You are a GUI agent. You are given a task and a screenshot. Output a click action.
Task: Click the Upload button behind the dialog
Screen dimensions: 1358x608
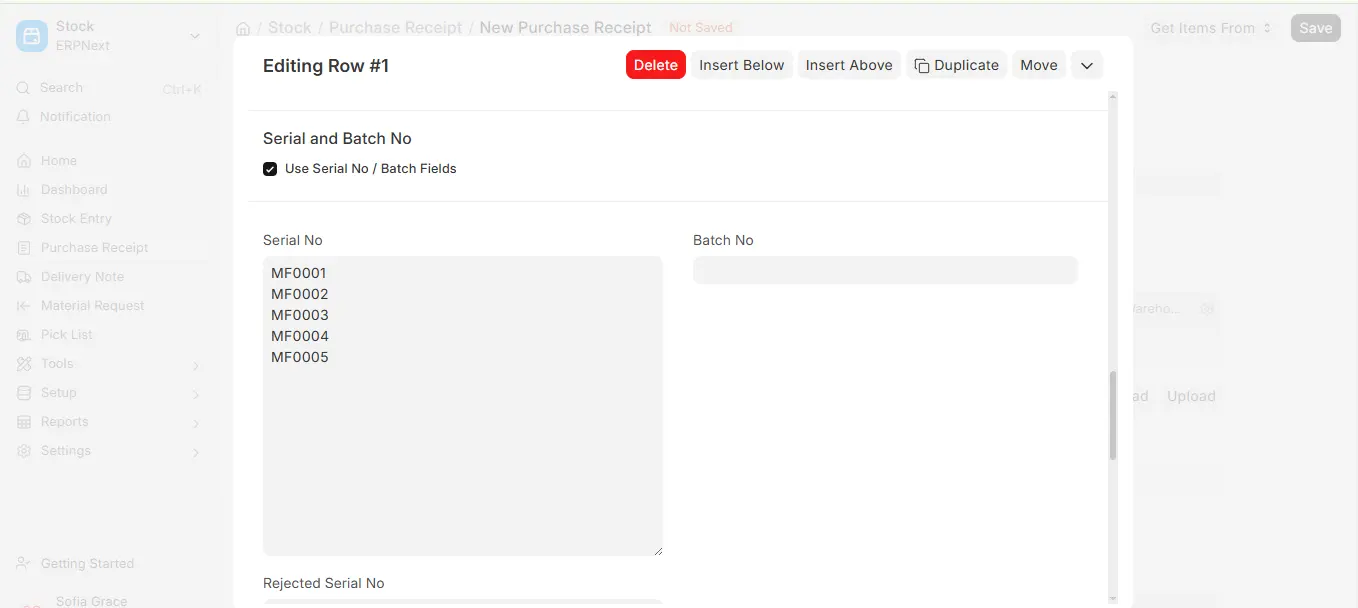(x=1191, y=397)
